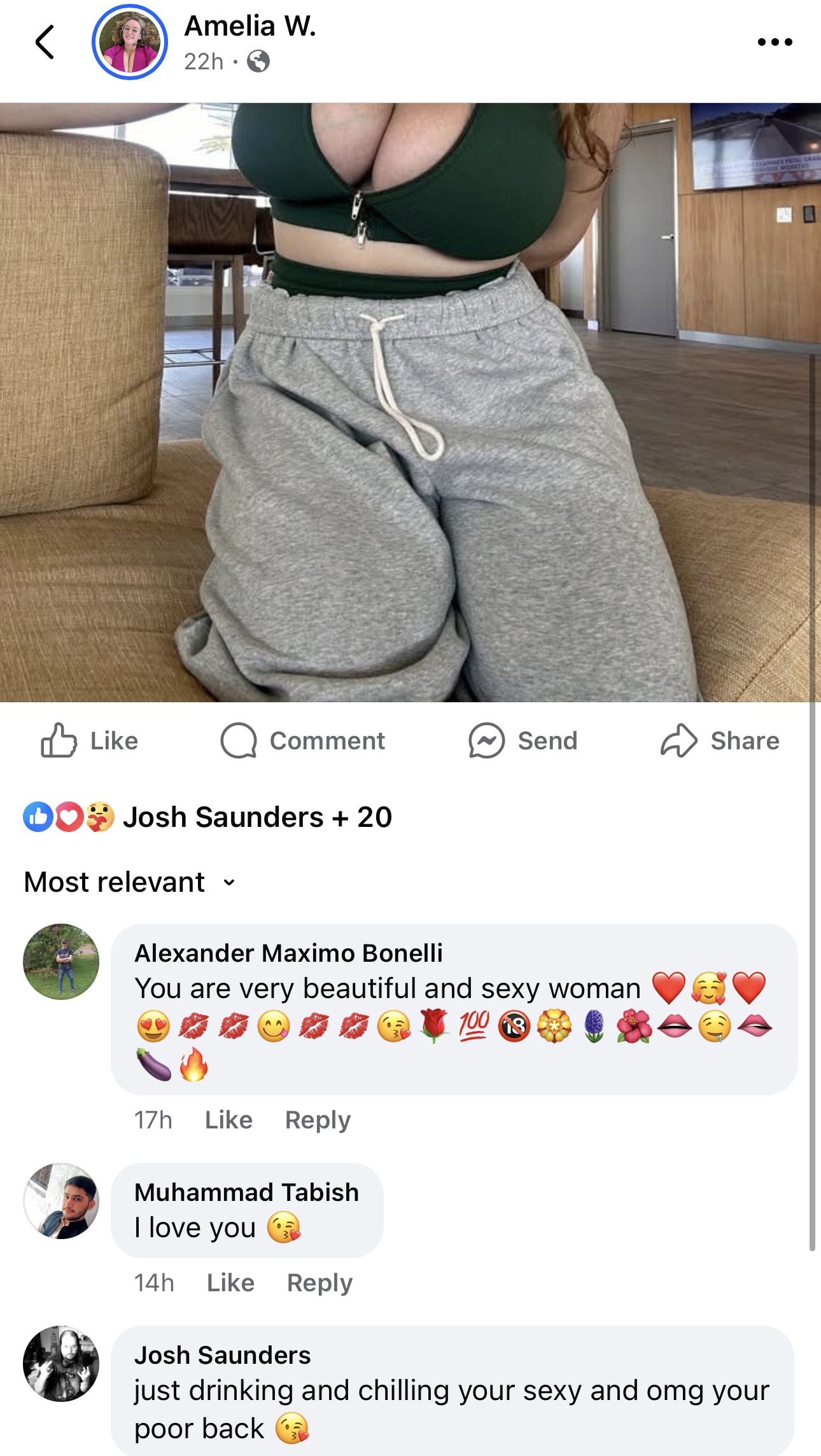Like the post with thumbs-up button

[x=89, y=740]
